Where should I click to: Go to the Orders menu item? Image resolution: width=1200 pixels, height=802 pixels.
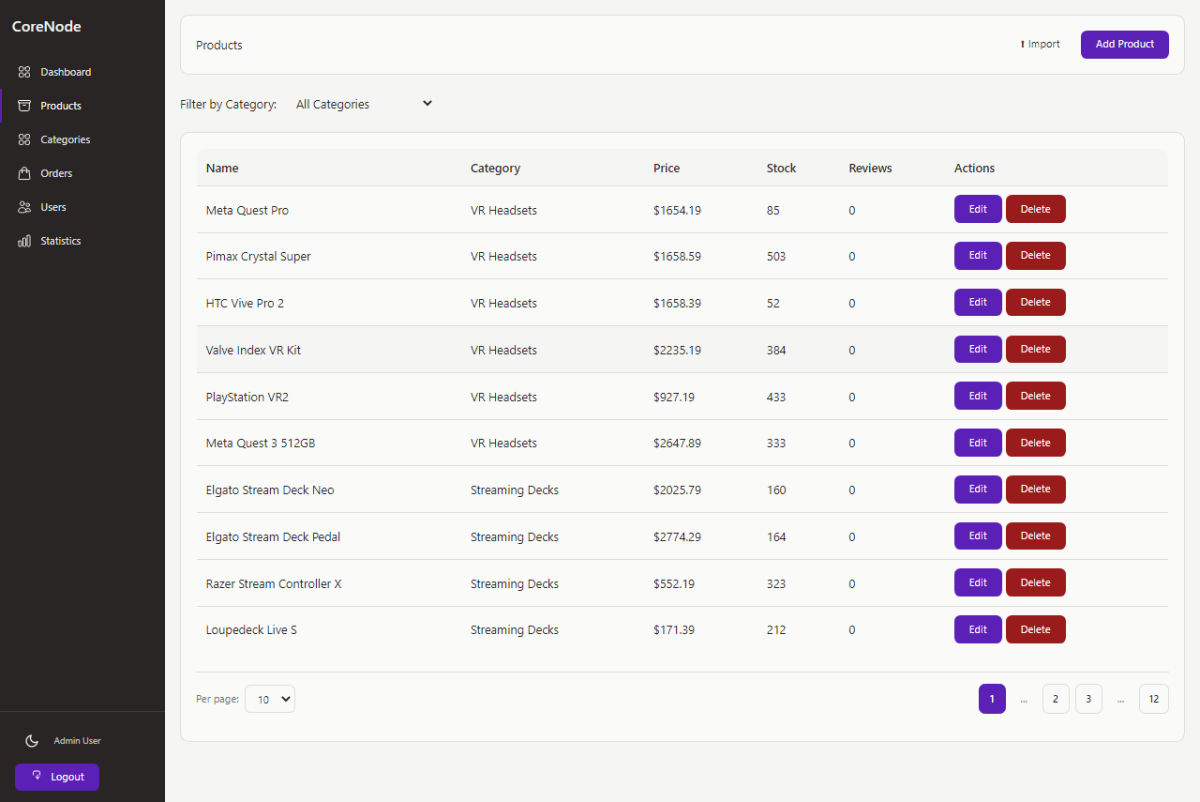click(x=56, y=173)
